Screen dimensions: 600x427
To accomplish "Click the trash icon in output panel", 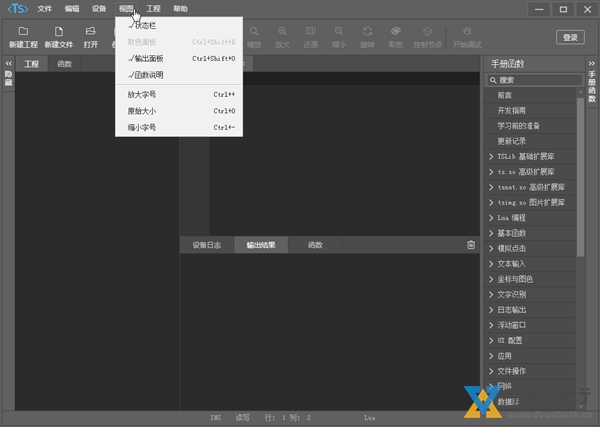I will [471, 245].
